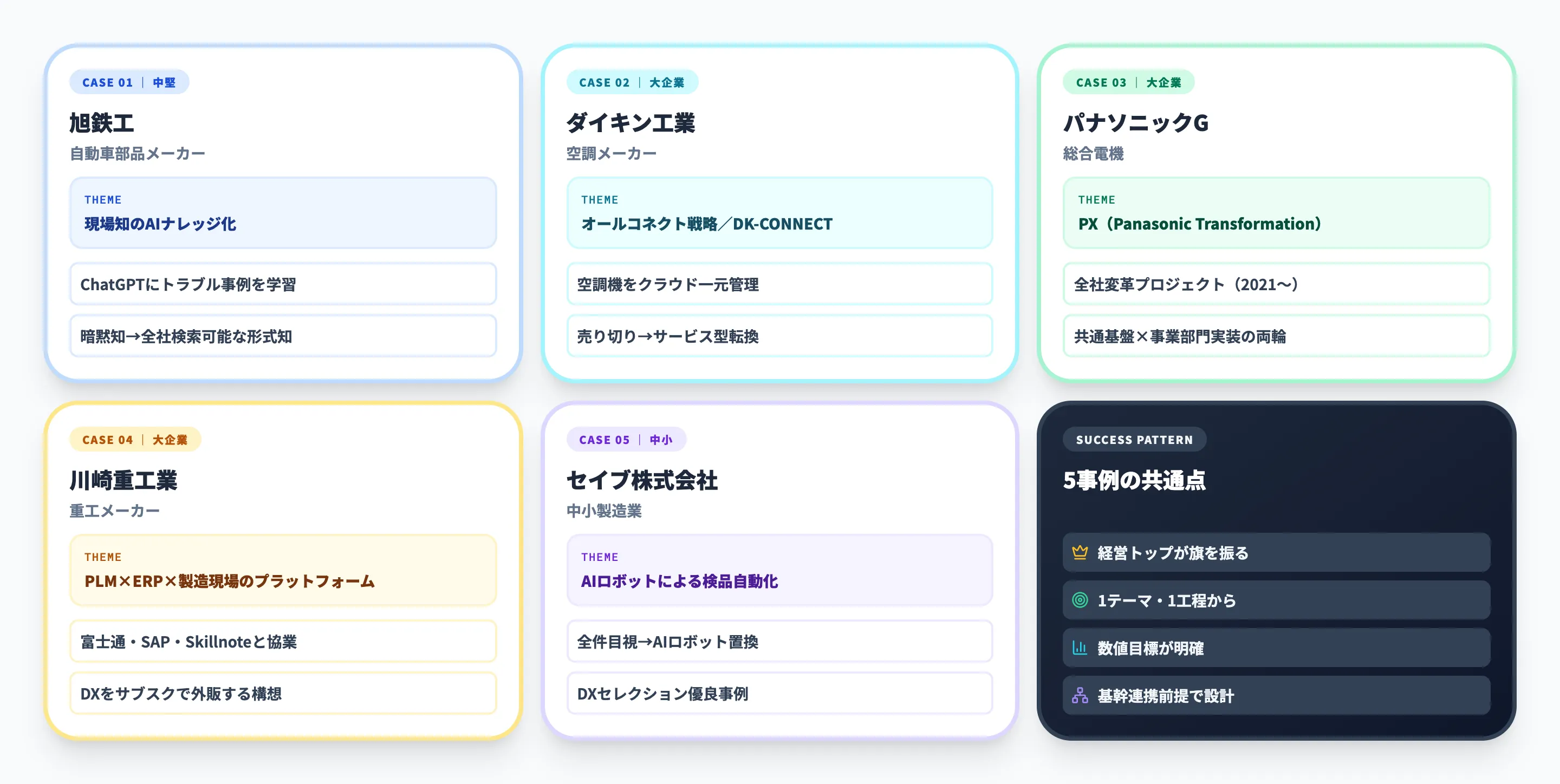The height and width of the screenshot is (784, 1560).
Task: Select 富士通・SAP・Skillnoteと協業 item
Action: tap(190, 642)
